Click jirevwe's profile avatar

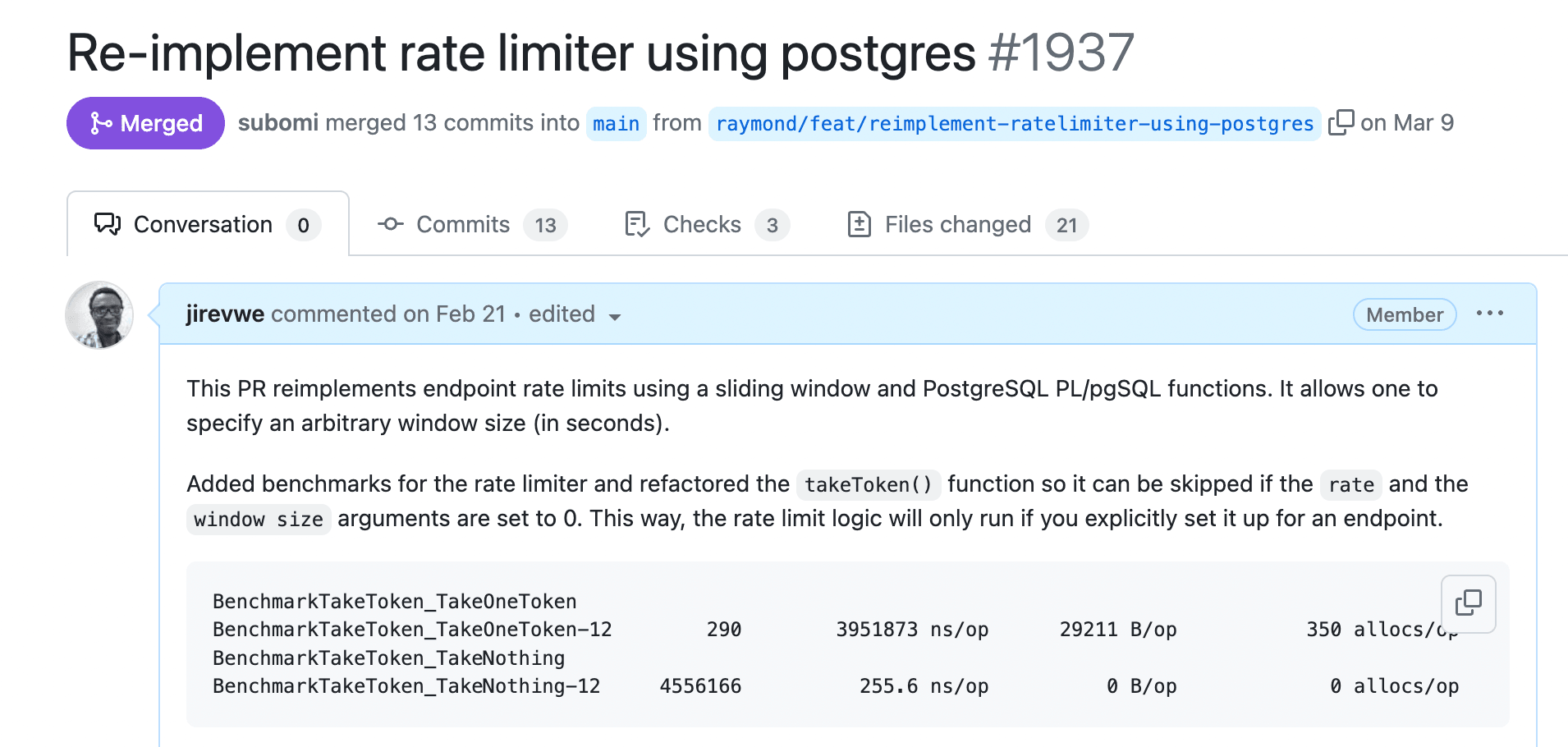point(99,314)
